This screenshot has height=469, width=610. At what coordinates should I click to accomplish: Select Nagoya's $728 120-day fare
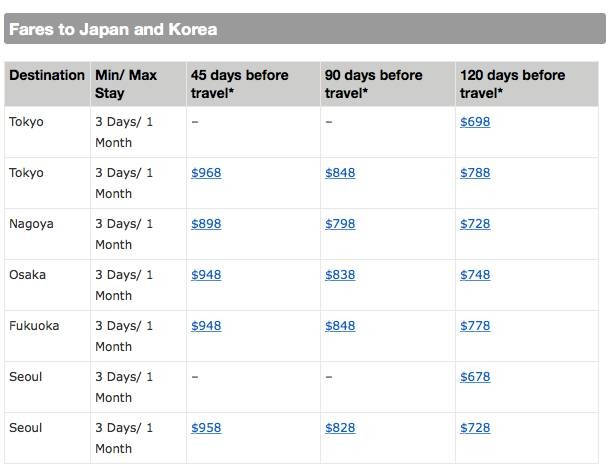pos(475,224)
